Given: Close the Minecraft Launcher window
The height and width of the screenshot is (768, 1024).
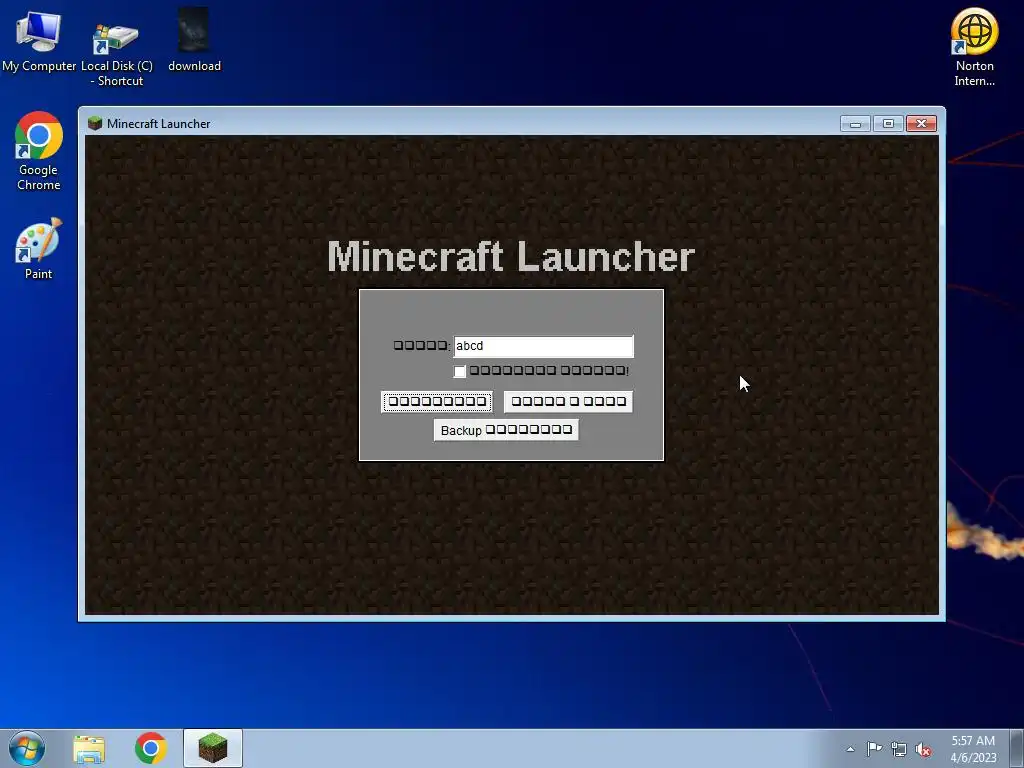Looking at the screenshot, I should coord(921,123).
